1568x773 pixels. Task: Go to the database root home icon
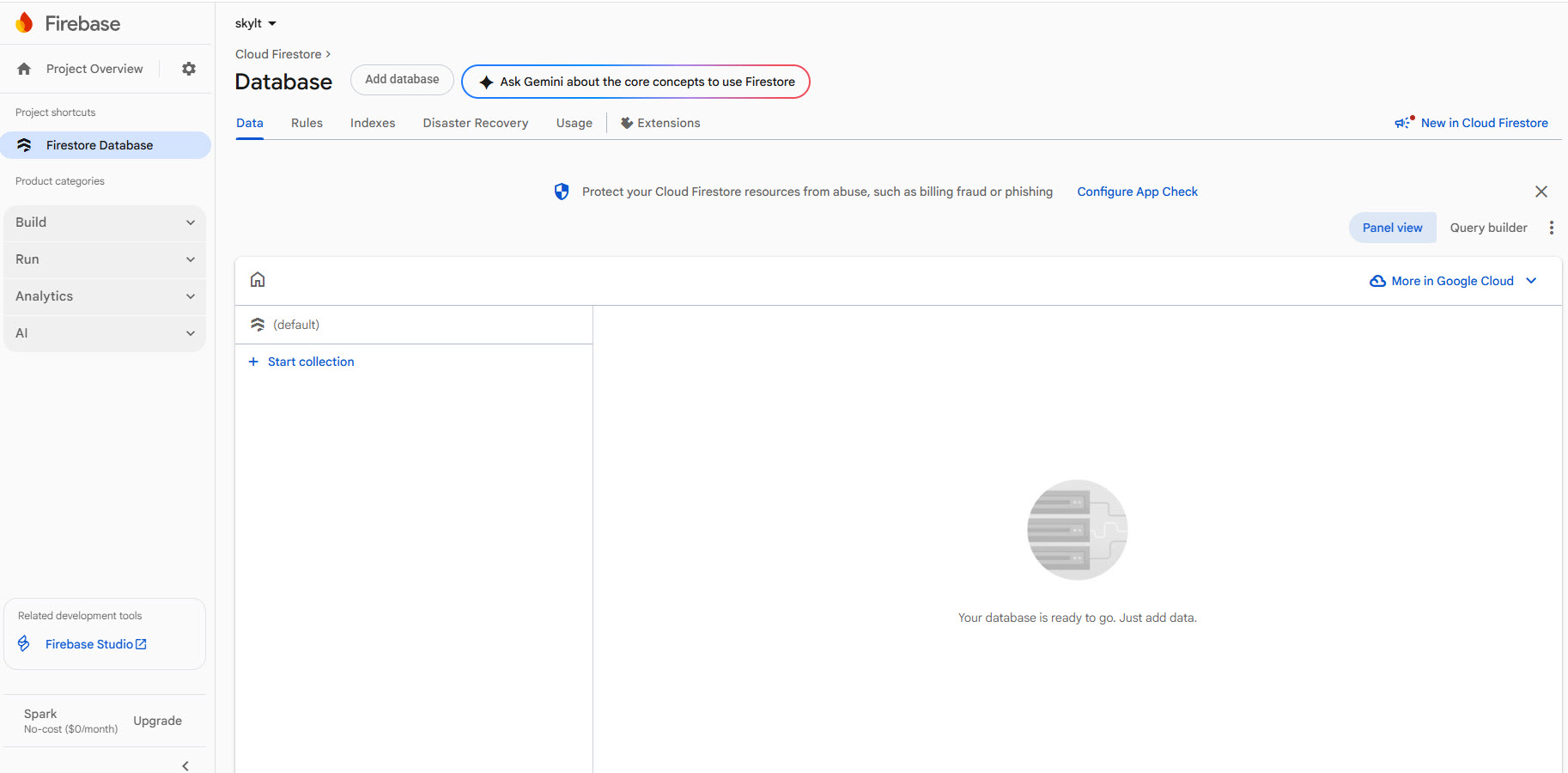(258, 279)
